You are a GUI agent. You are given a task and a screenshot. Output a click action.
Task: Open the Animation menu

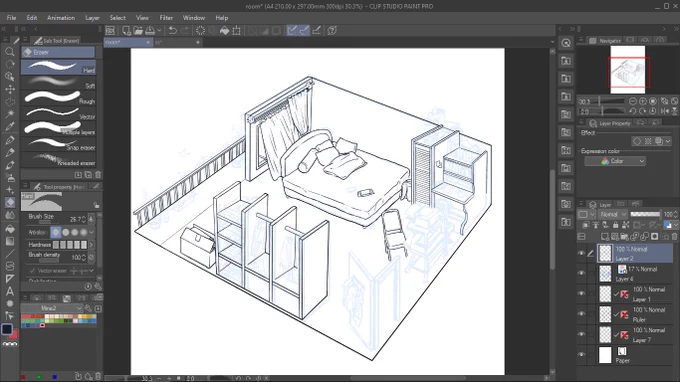pyautogui.click(x=61, y=18)
